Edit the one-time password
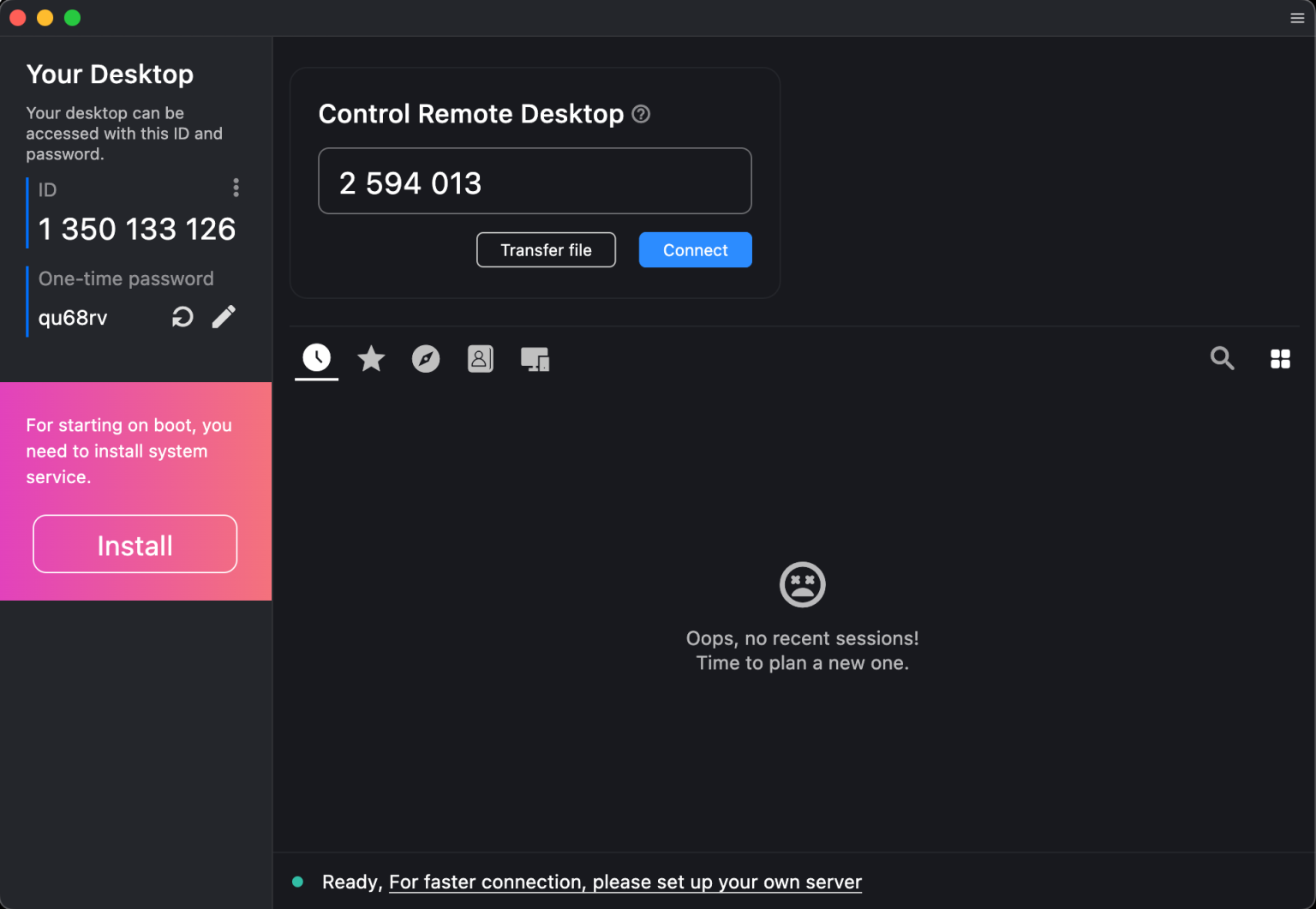 point(224,316)
